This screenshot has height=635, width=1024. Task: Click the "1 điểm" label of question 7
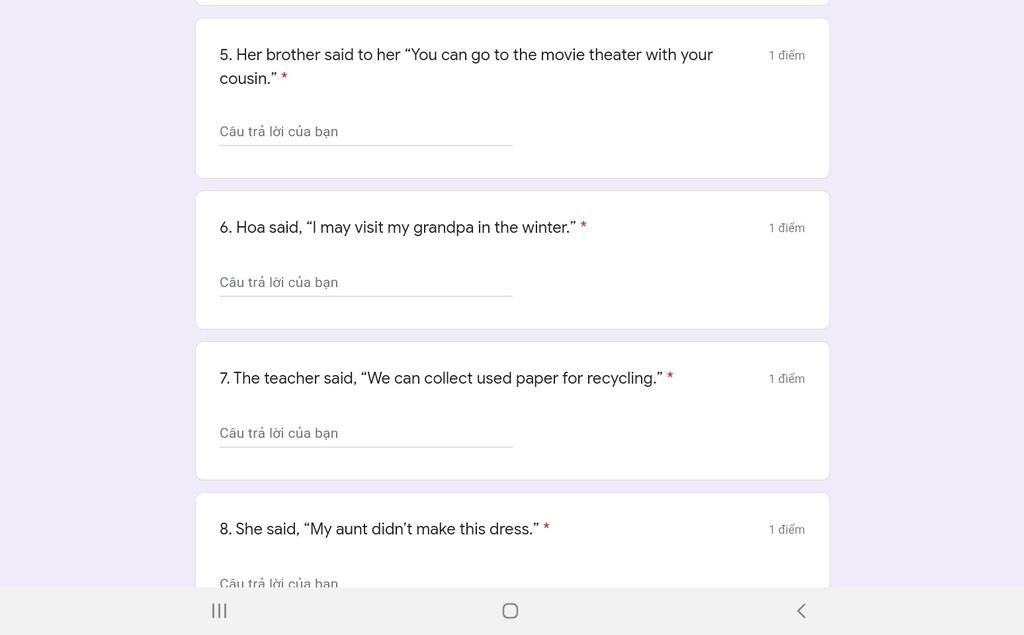pos(786,379)
